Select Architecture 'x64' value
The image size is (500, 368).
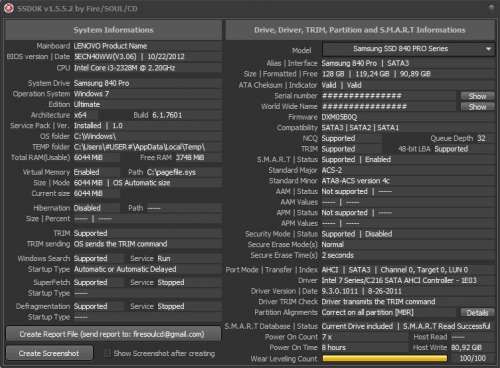pos(80,115)
